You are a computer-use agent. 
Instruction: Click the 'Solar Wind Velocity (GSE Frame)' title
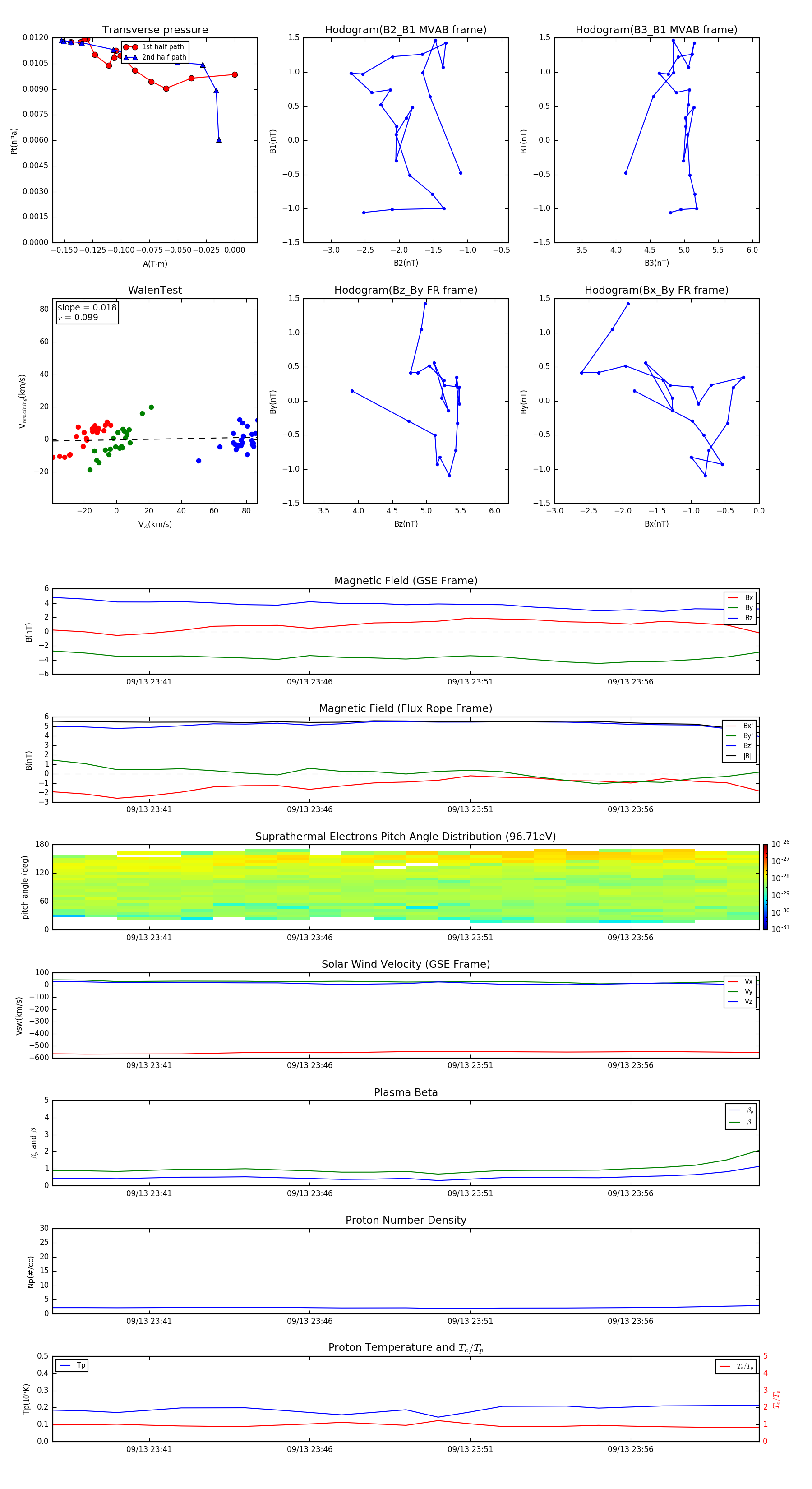406,964
